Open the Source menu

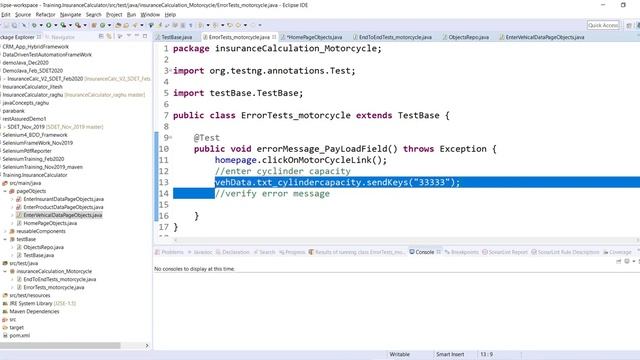[23, 15]
